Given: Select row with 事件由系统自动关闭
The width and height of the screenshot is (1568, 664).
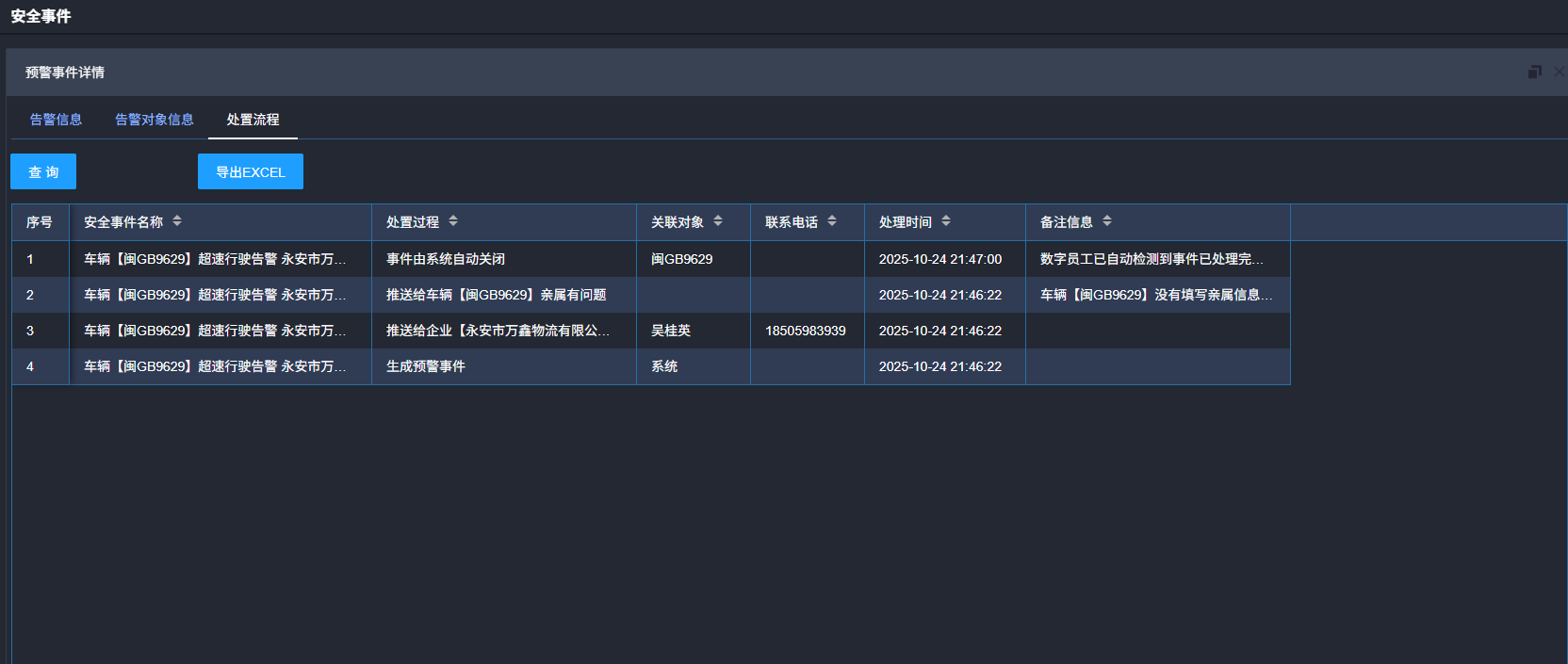Looking at the screenshot, I should [446, 259].
